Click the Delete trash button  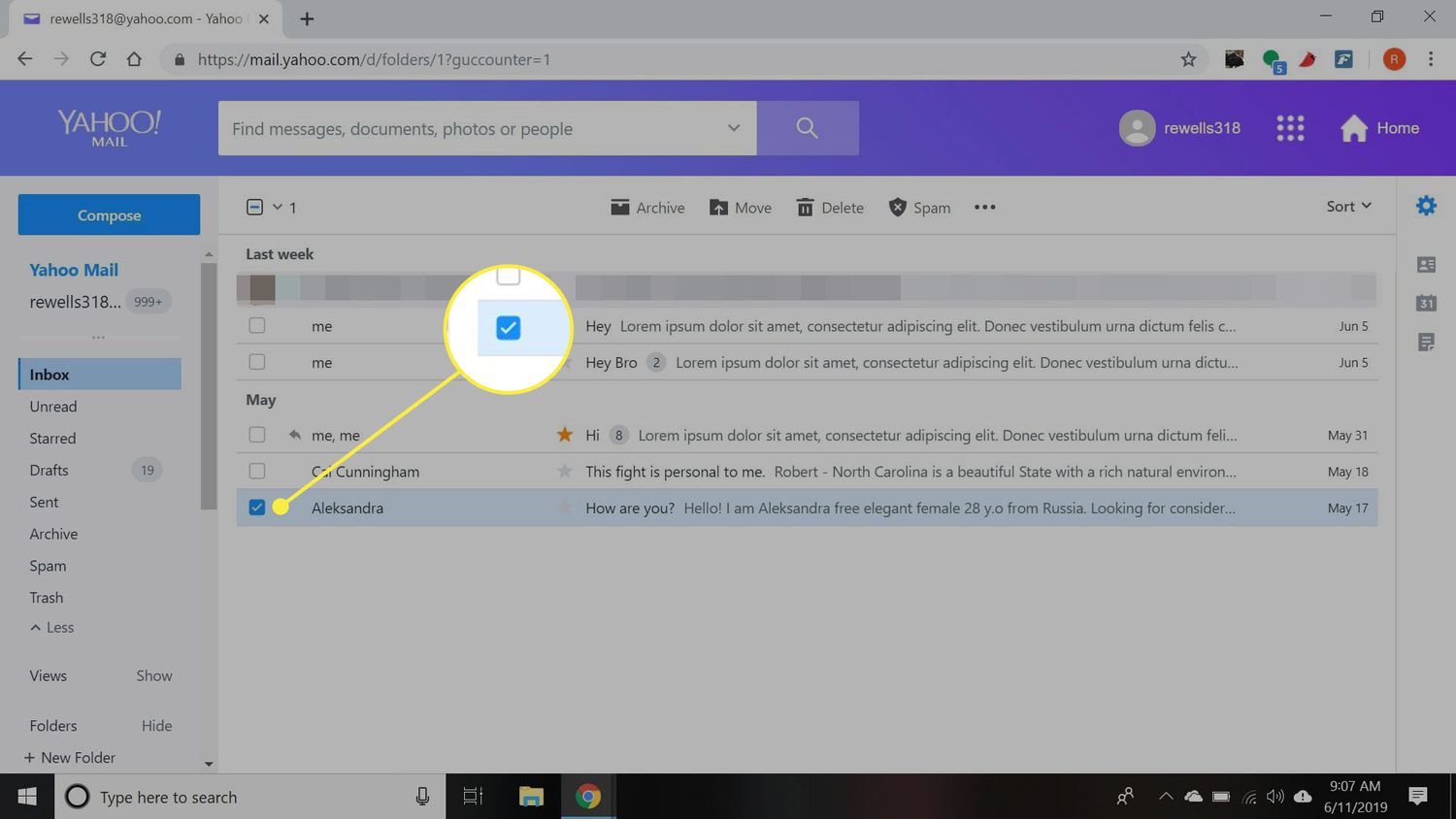tap(830, 208)
